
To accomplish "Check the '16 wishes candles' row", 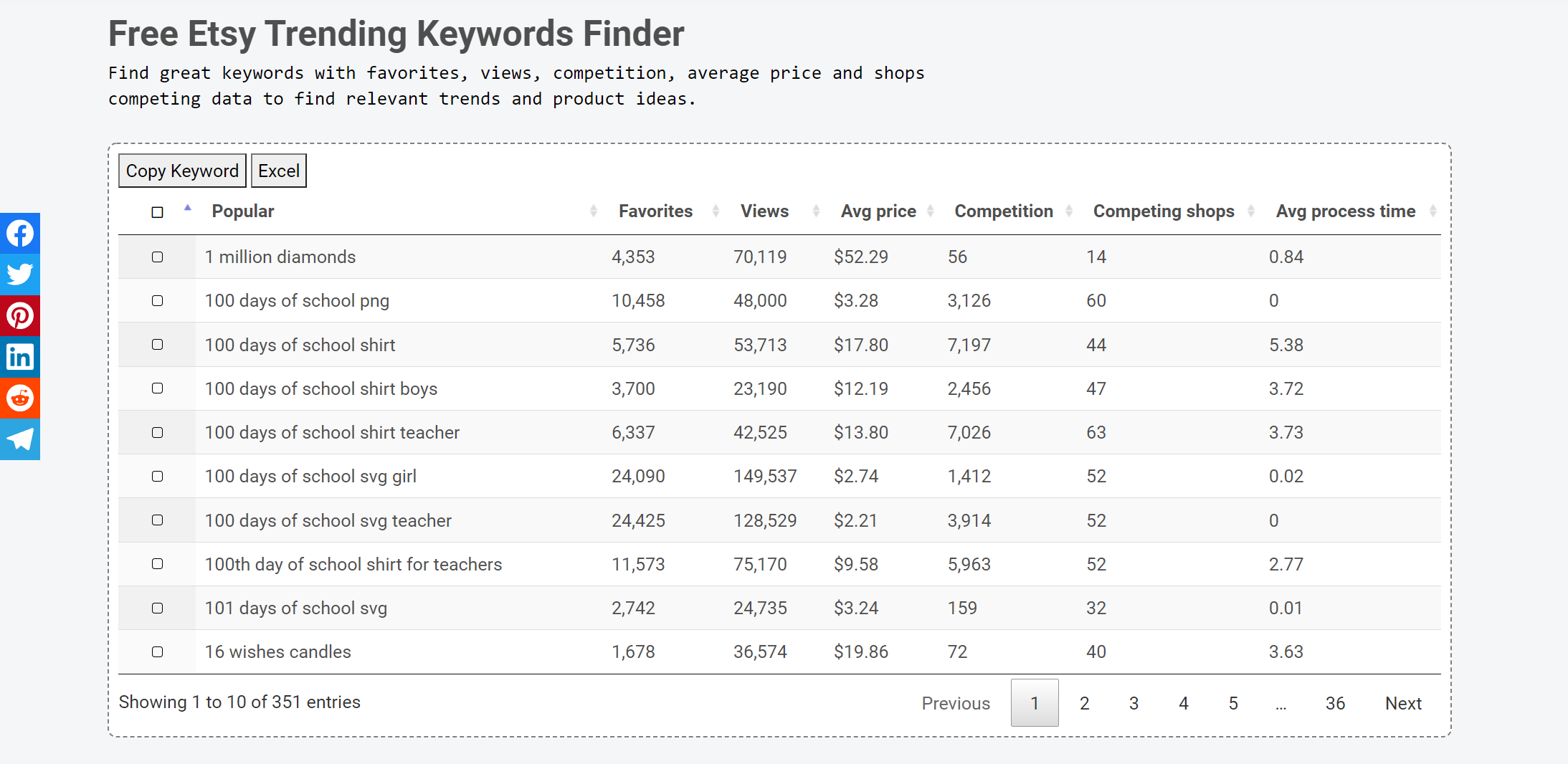I will pos(158,651).
